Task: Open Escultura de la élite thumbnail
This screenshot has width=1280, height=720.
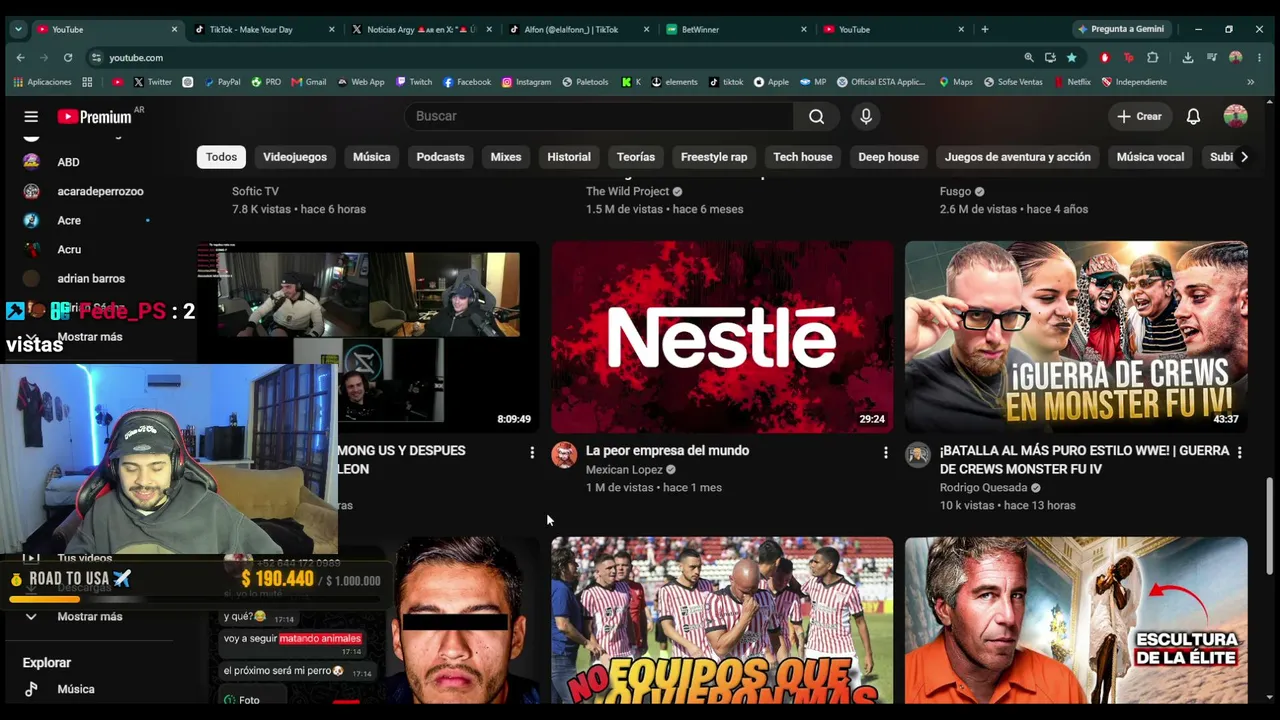Action: point(1076,621)
